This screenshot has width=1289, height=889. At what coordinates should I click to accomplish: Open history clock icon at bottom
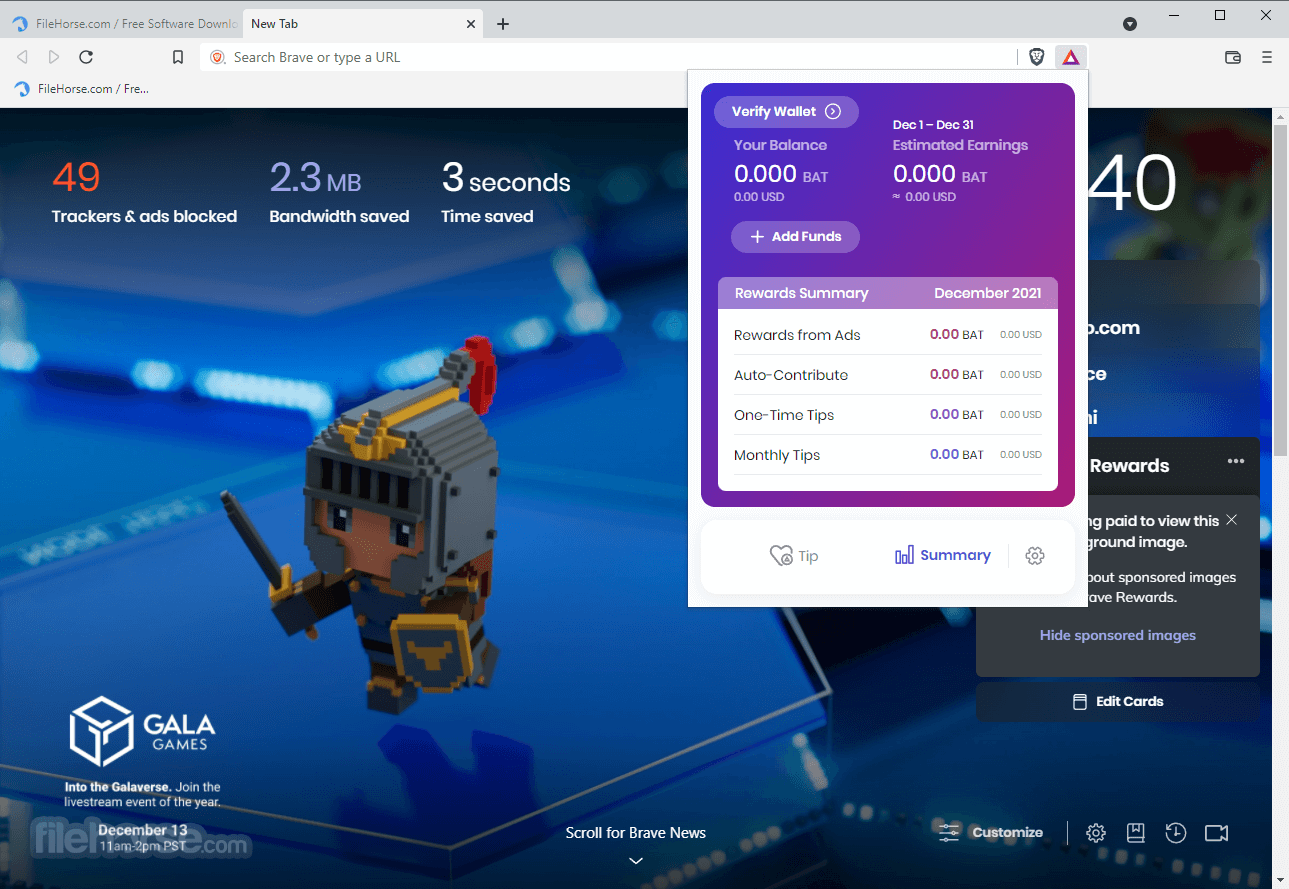(x=1175, y=833)
